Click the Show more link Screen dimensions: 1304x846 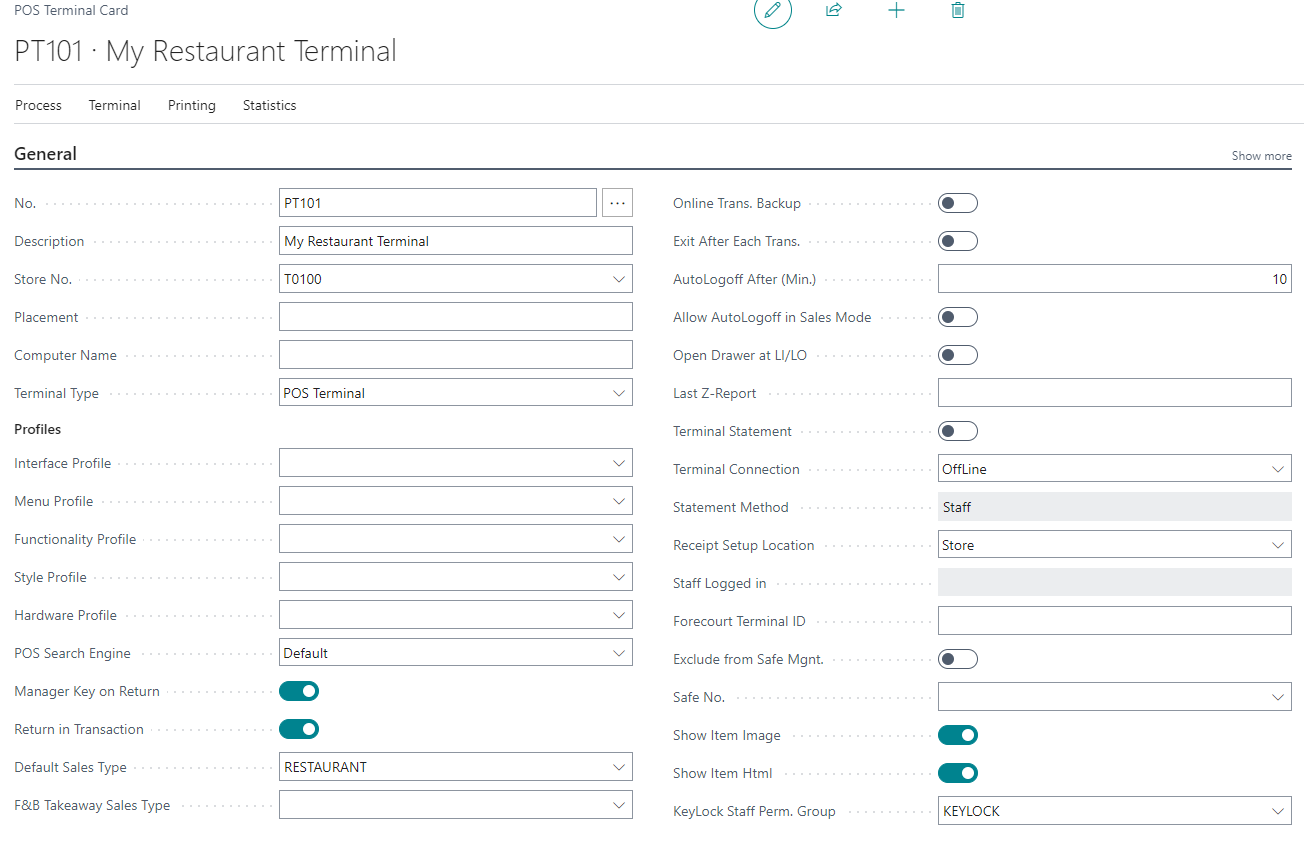1261,156
